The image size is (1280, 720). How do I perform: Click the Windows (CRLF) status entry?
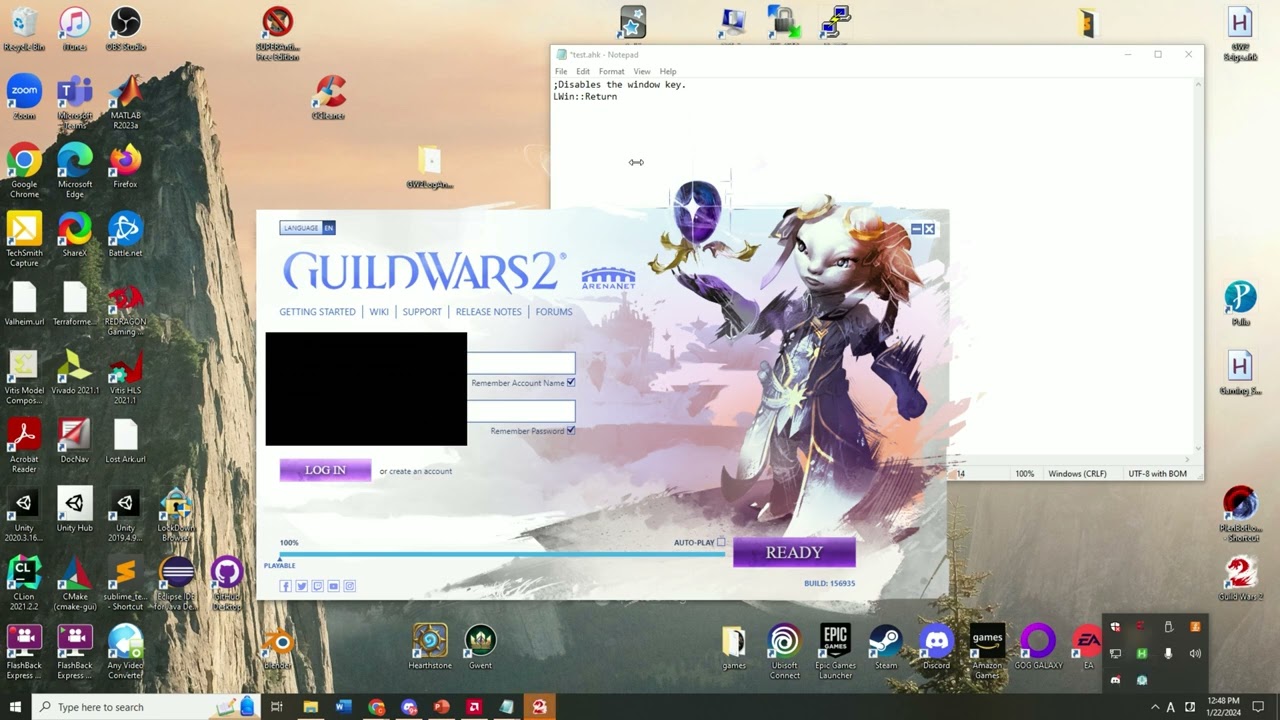tap(1077, 474)
